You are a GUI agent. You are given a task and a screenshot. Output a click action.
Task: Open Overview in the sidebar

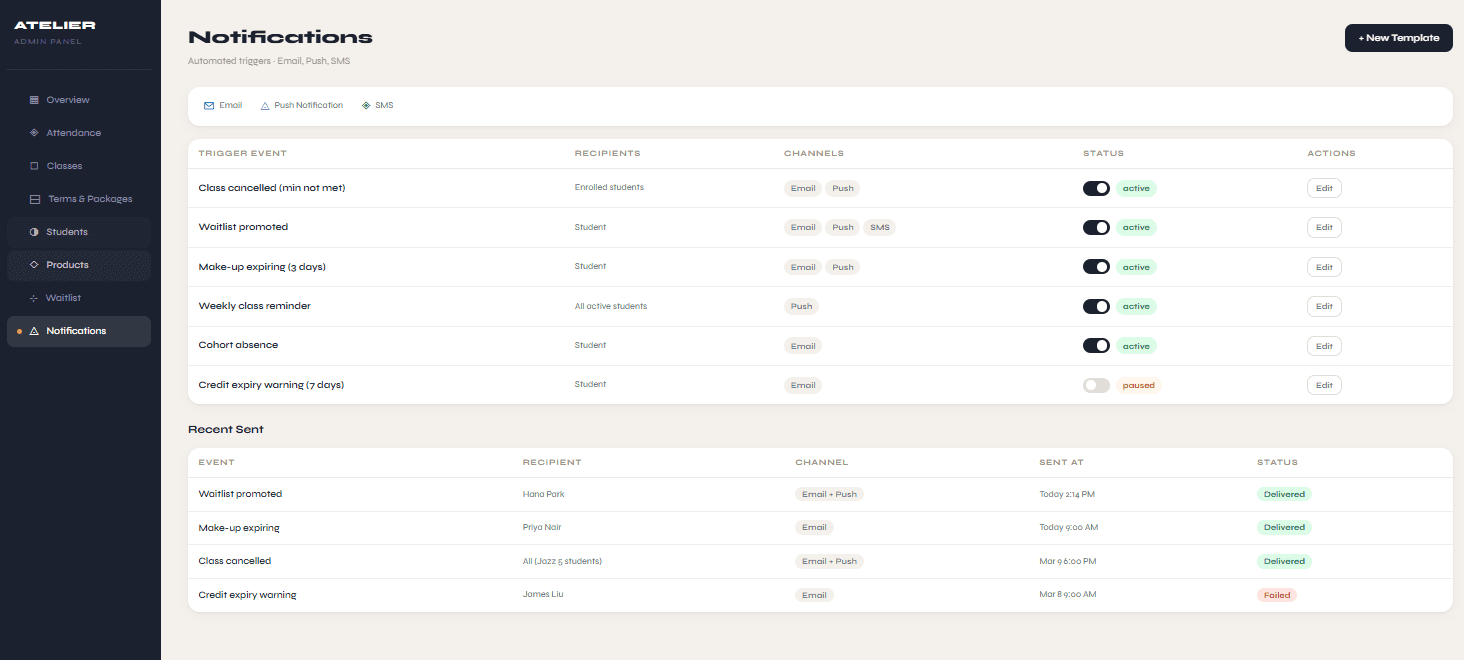(79, 100)
